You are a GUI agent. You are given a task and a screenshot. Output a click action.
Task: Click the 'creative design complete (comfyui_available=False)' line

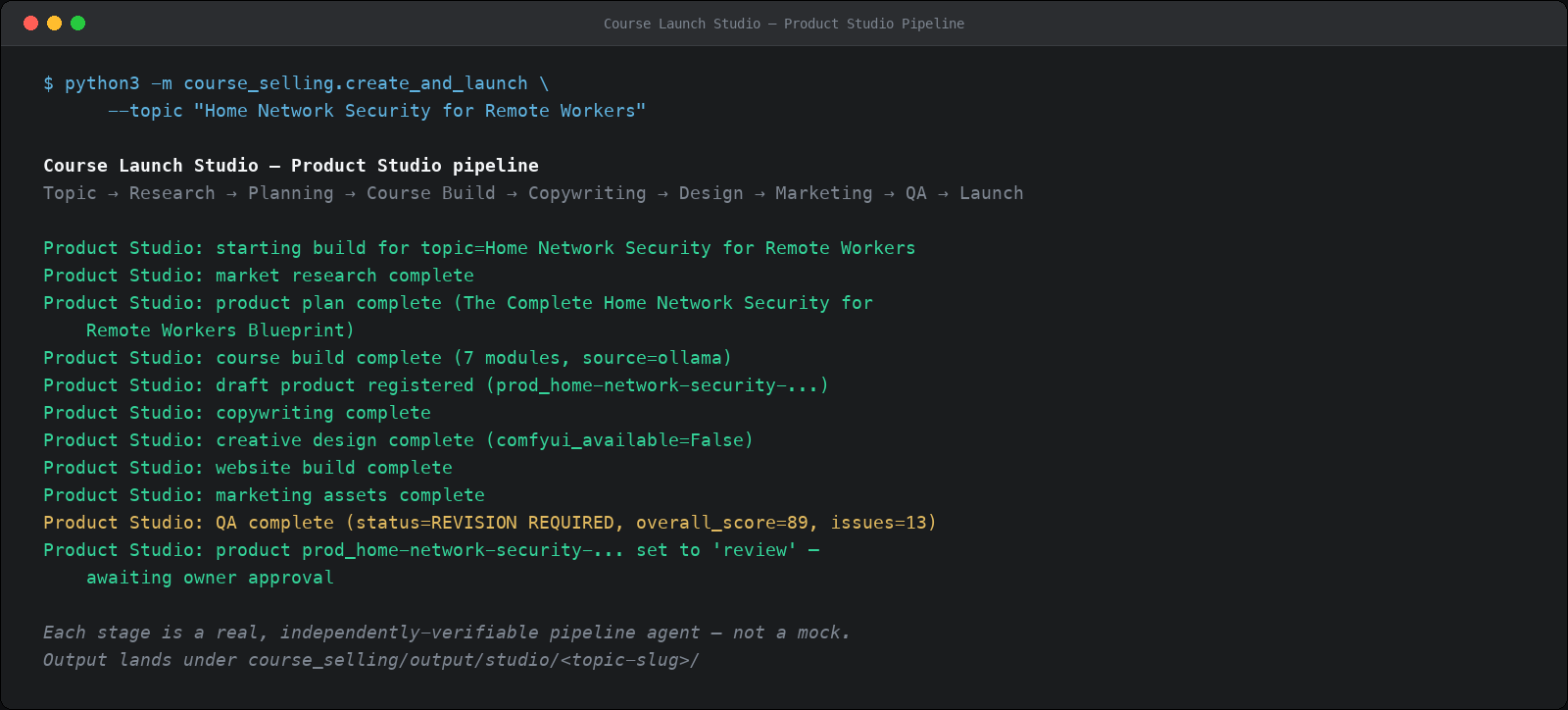click(398, 440)
